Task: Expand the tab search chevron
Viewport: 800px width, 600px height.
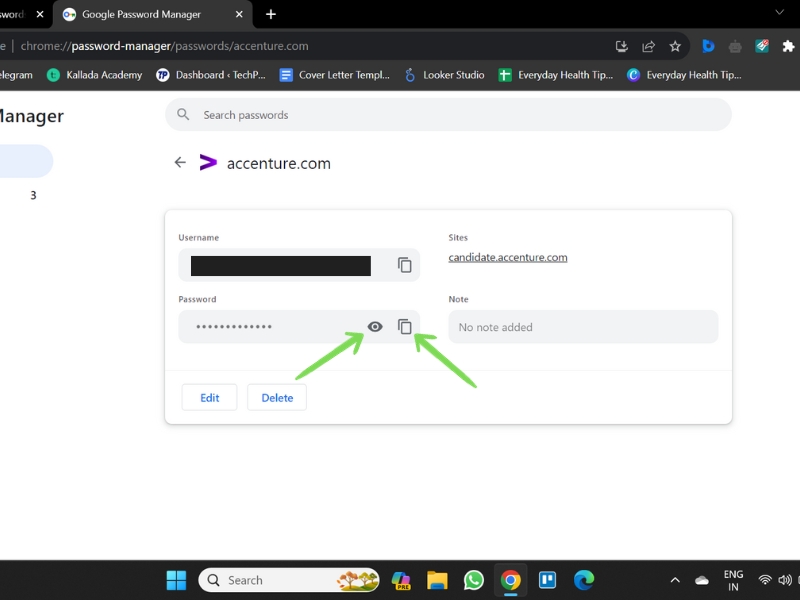Action: click(x=779, y=12)
